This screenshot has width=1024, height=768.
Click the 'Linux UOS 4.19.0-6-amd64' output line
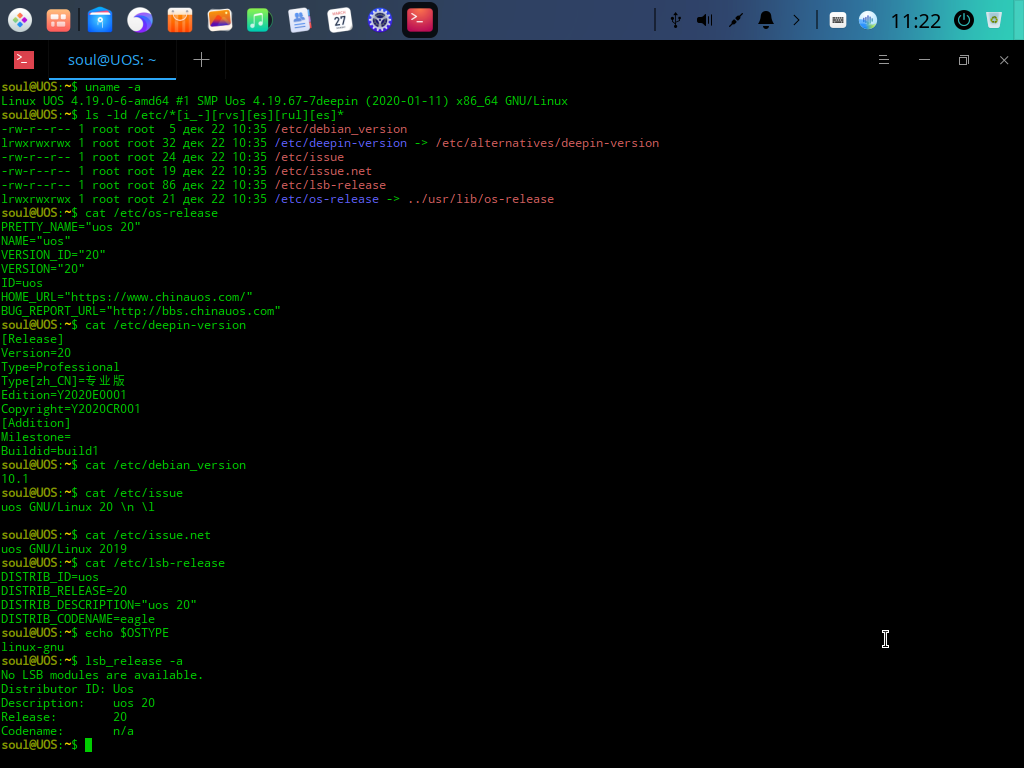click(284, 101)
